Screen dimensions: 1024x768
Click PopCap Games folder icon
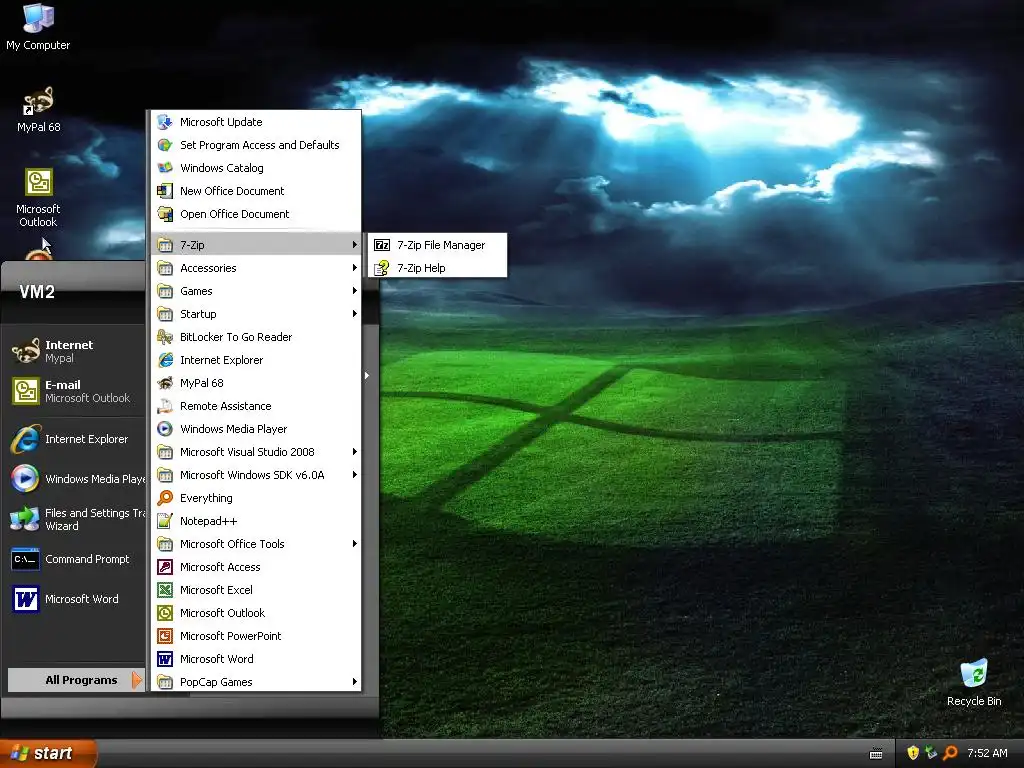165,682
